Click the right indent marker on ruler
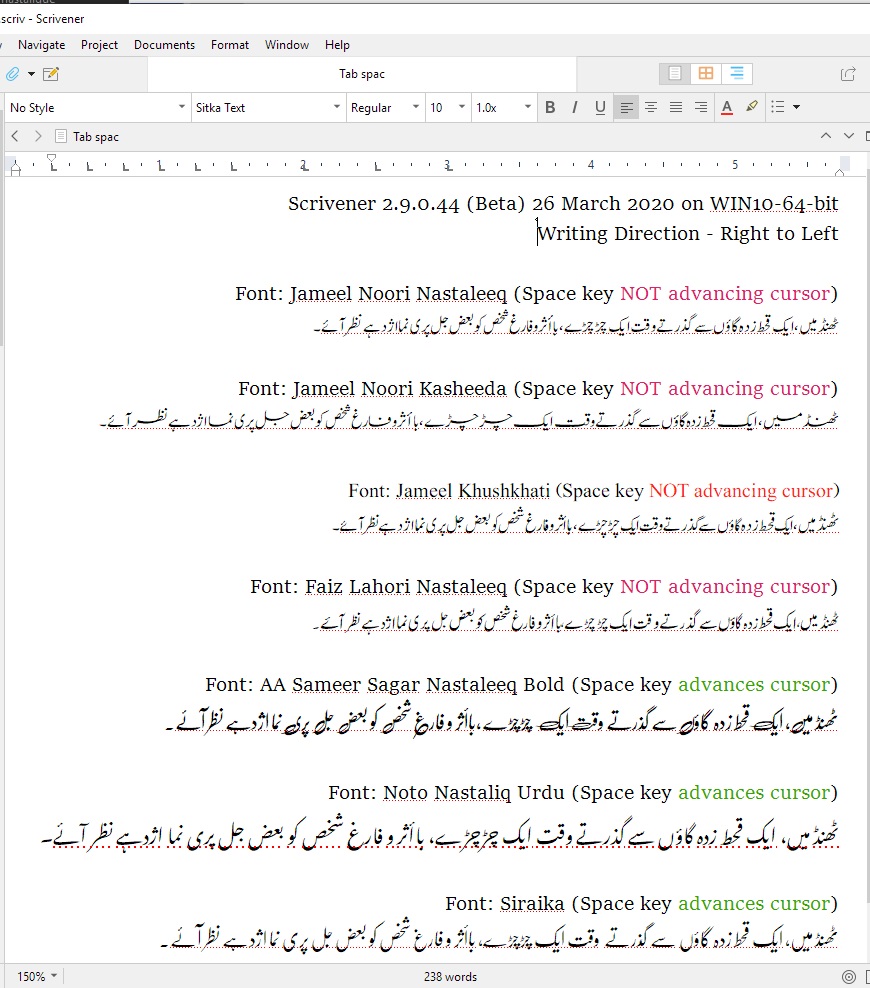Screen dimensions: 870x988 [839, 171]
